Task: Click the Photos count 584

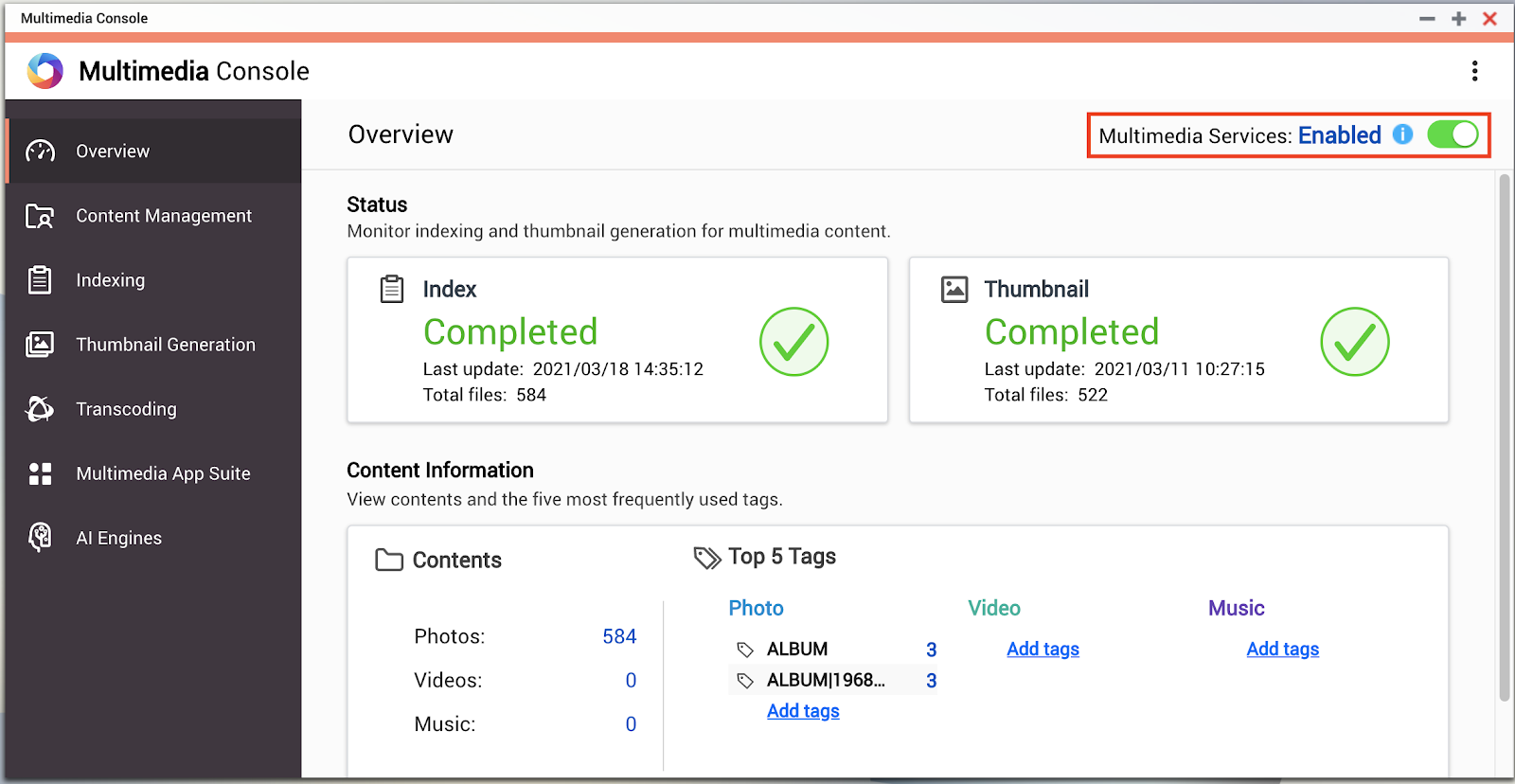Action: (619, 636)
